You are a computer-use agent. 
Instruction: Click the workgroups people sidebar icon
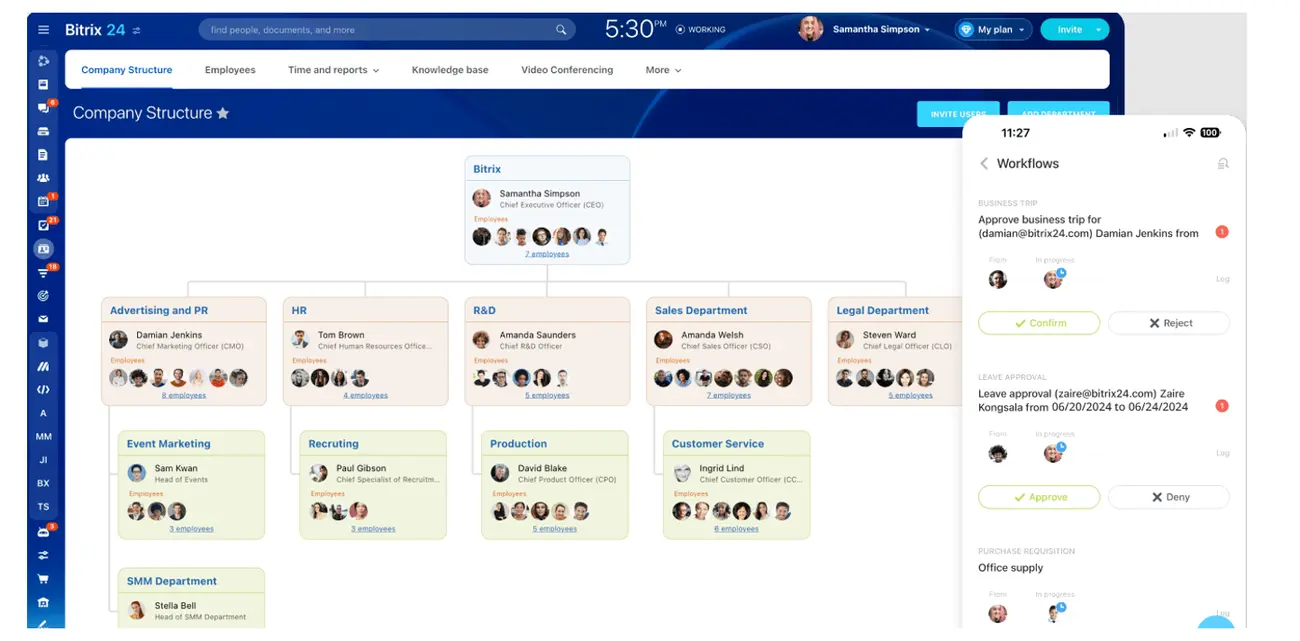coord(43,178)
